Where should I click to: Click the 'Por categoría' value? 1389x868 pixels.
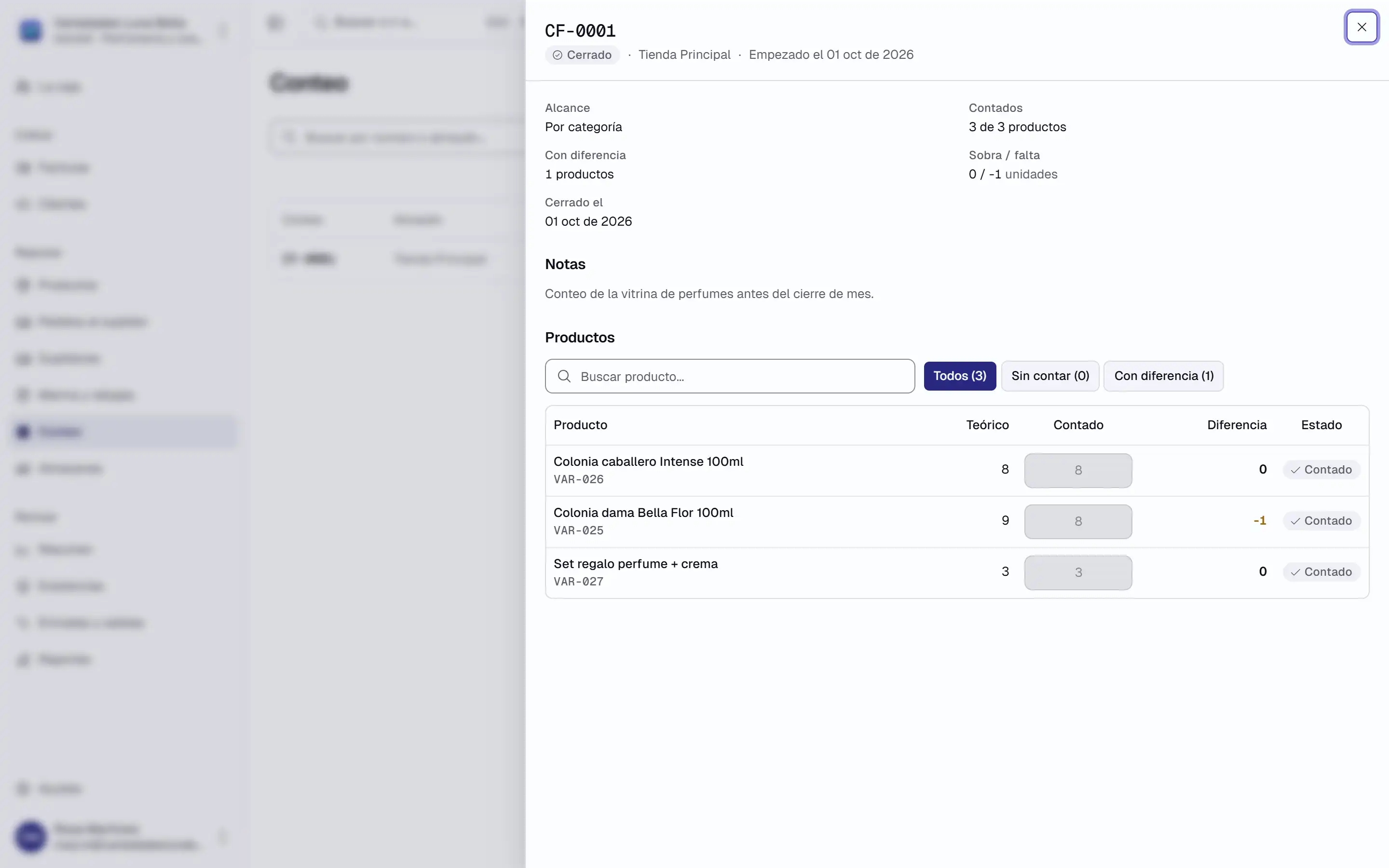click(583, 127)
